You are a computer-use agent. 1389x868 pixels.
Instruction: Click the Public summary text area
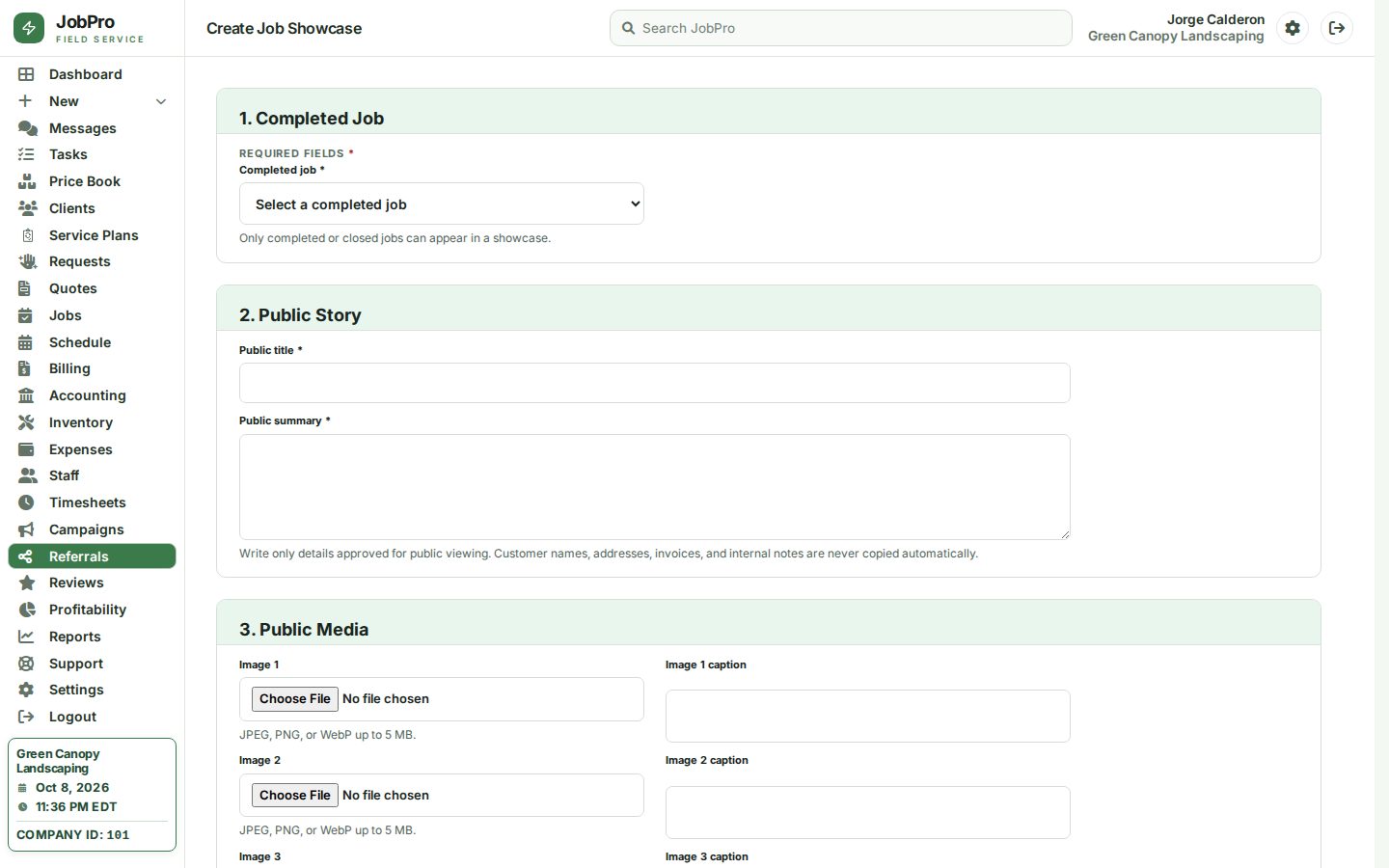[655, 487]
